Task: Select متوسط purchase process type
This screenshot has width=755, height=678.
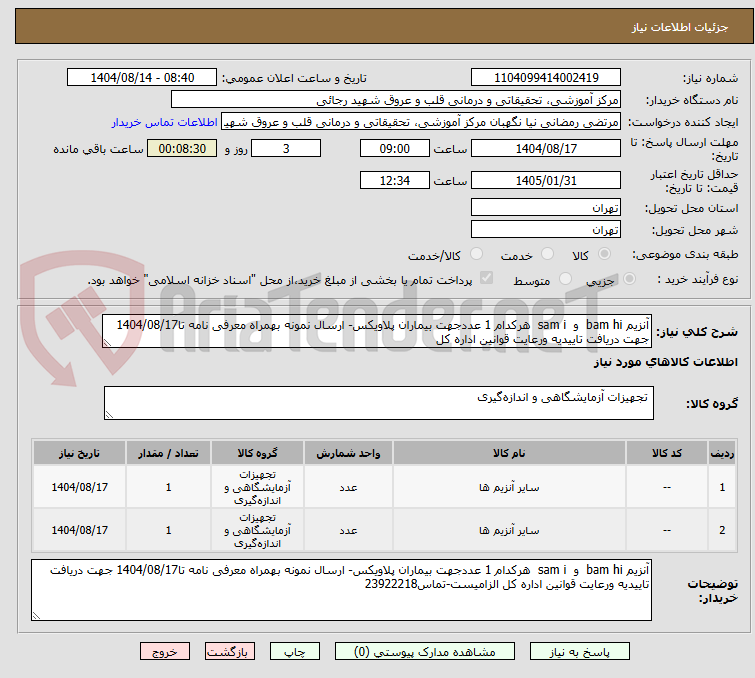Action: (x=567, y=279)
